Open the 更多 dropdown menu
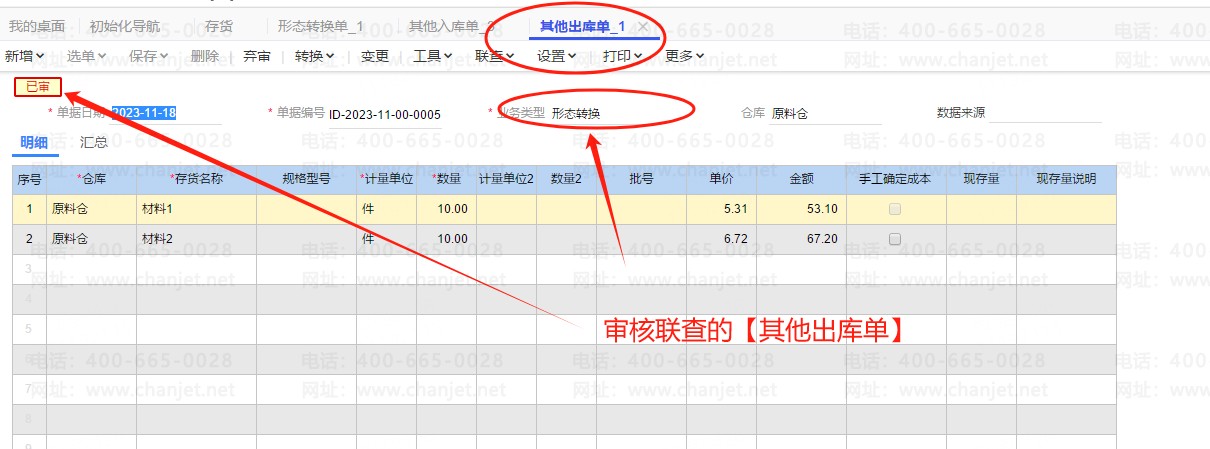This screenshot has width=1210, height=449. [685, 56]
